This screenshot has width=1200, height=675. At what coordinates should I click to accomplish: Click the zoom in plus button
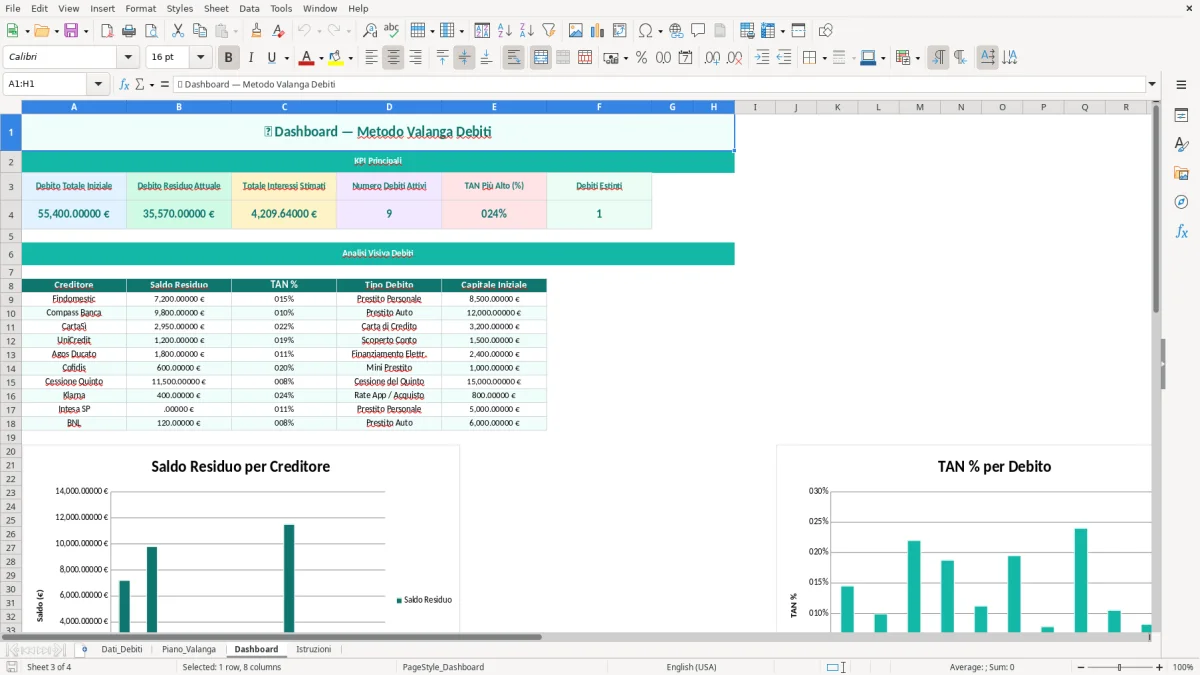(1159, 667)
